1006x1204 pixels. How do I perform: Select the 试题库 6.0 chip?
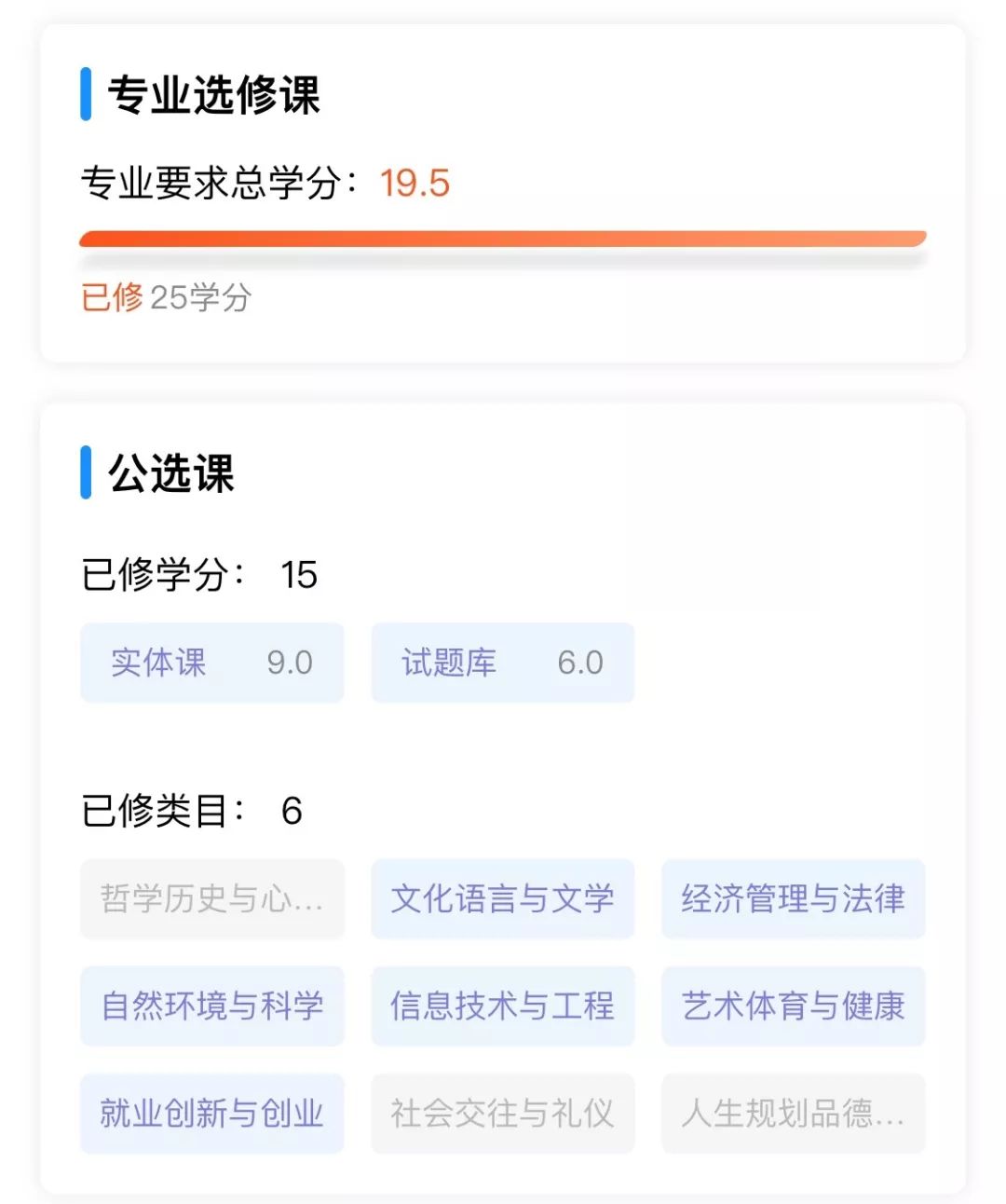pos(502,663)
